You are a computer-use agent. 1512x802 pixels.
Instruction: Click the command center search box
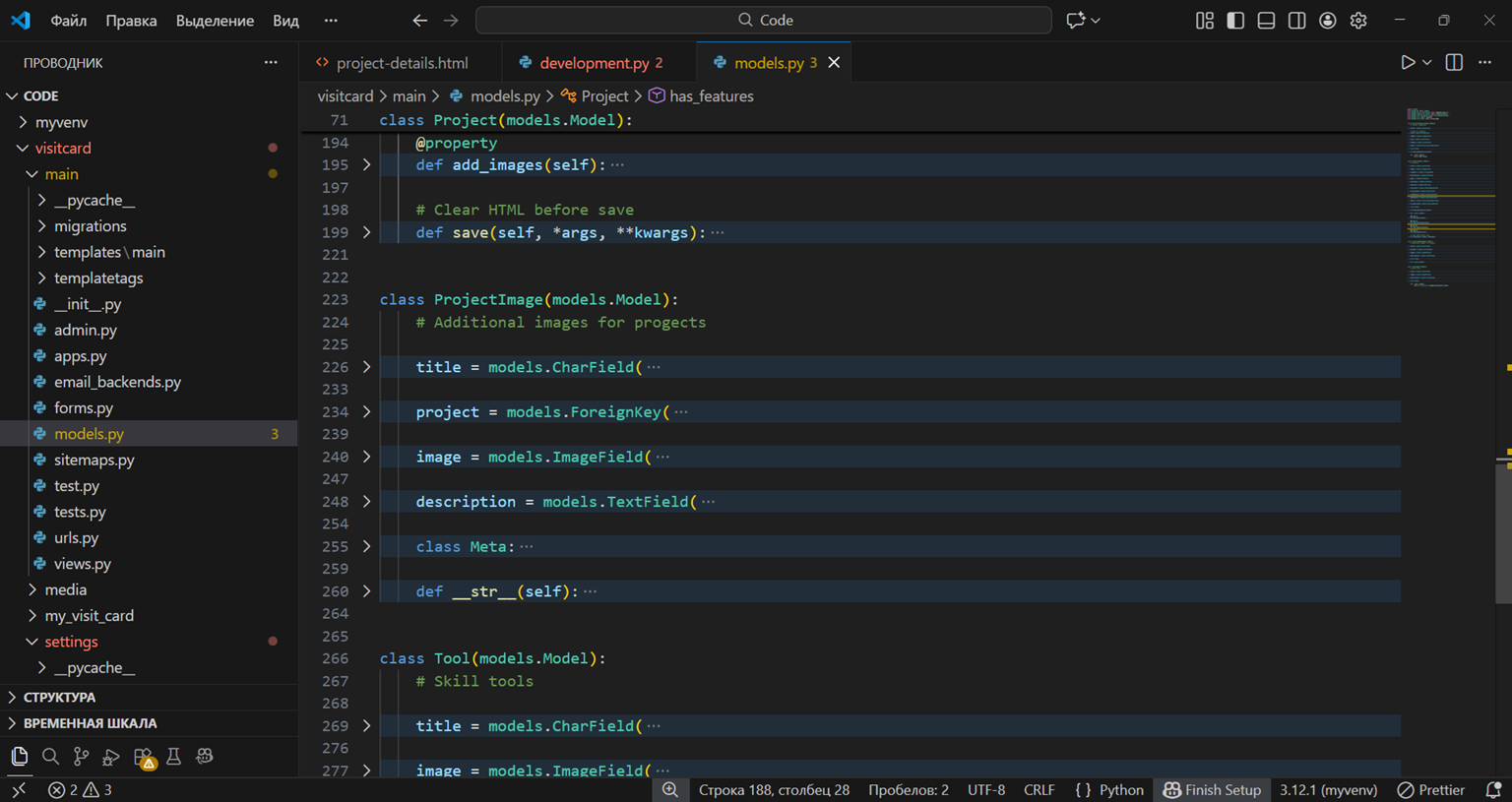[764, 20]
